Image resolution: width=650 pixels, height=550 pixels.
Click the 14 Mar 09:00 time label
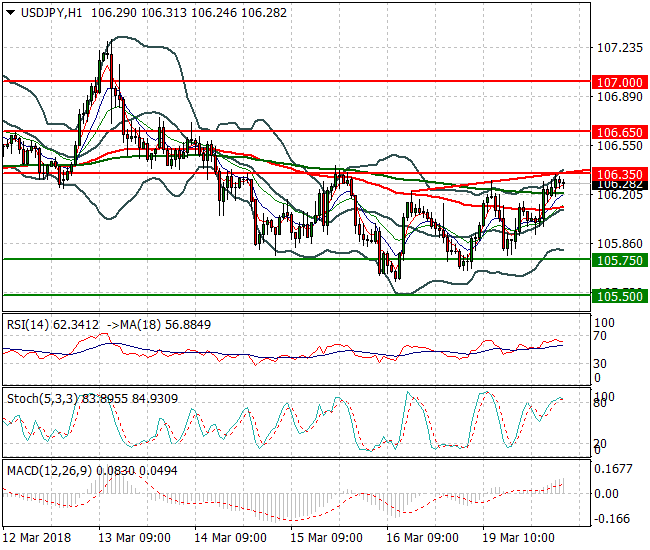(x=230, y=538)
